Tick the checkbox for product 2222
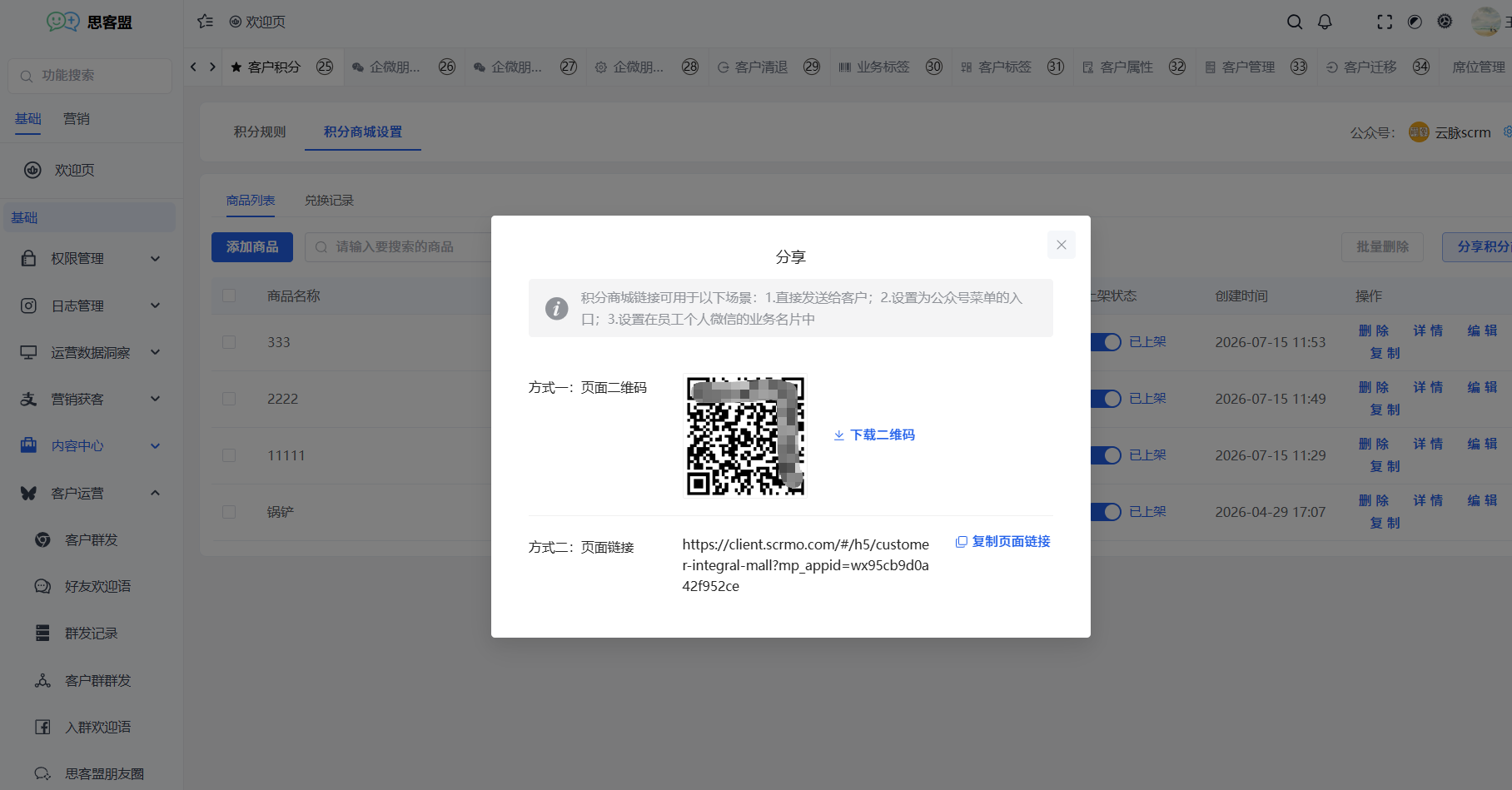Screen dimensions: 1512x790 (x=229, y=399)
